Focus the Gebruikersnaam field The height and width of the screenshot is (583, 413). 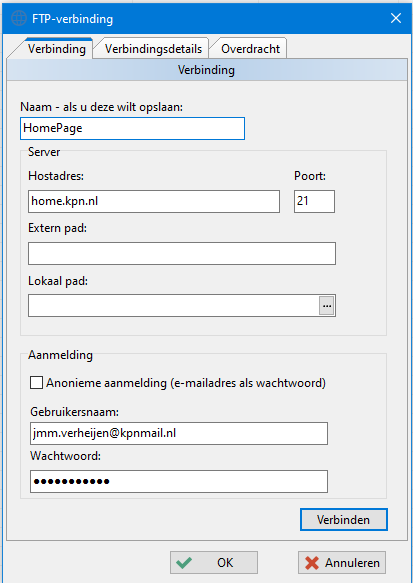(x=179, y=433)
